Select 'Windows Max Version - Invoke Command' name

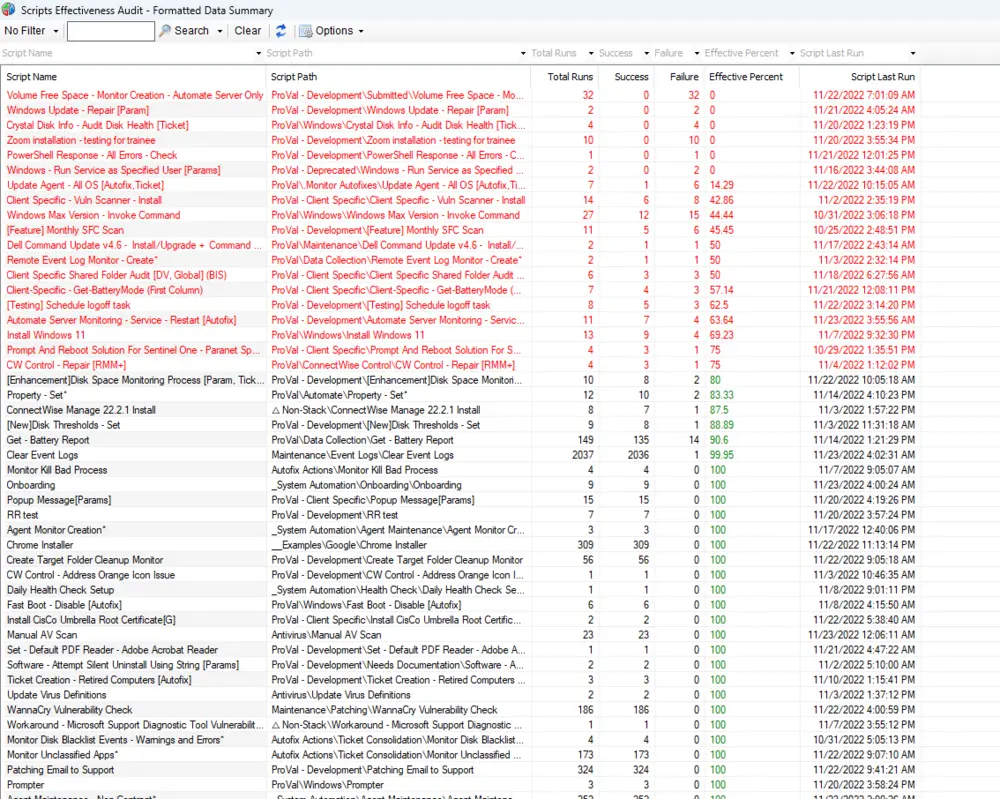(x=94, y=215)
